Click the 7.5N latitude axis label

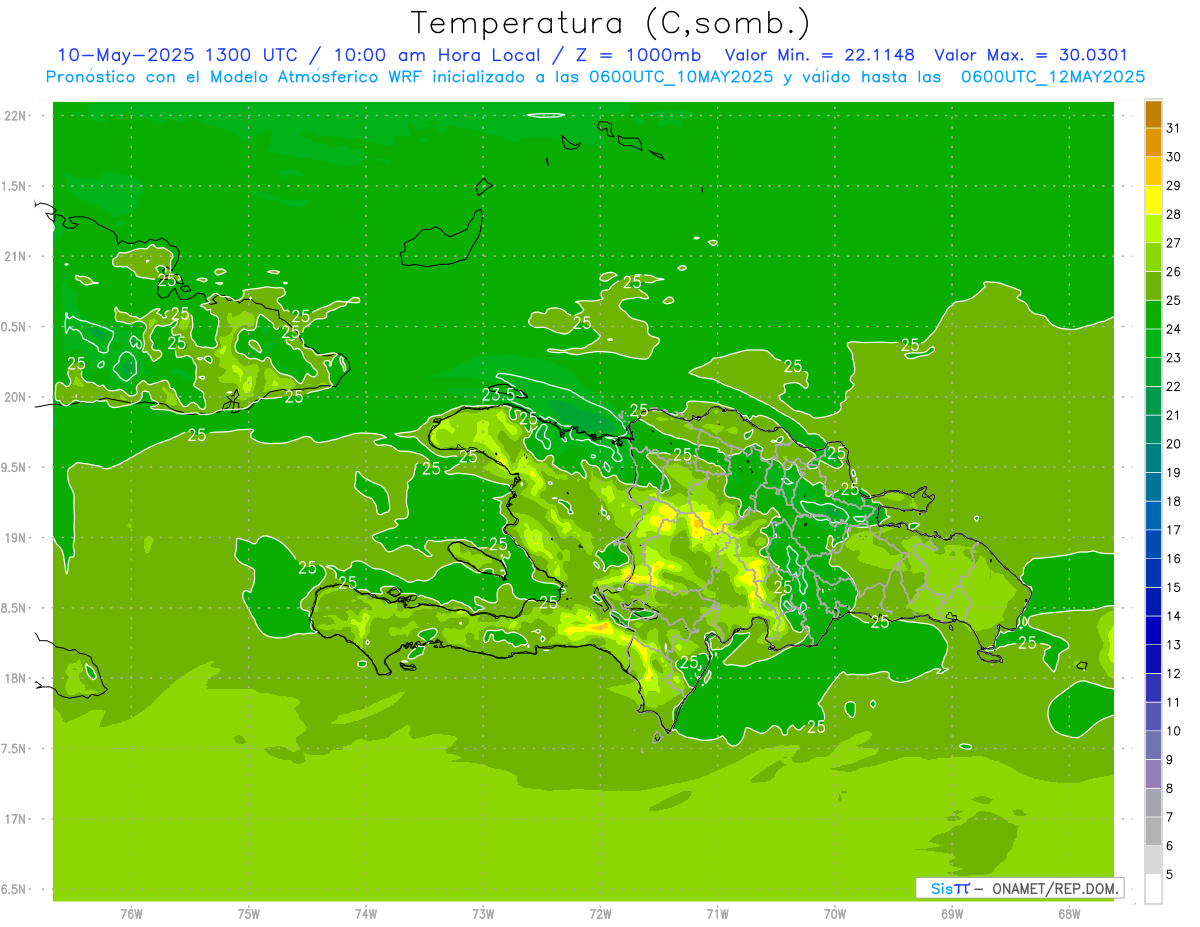tap(15, 748)
